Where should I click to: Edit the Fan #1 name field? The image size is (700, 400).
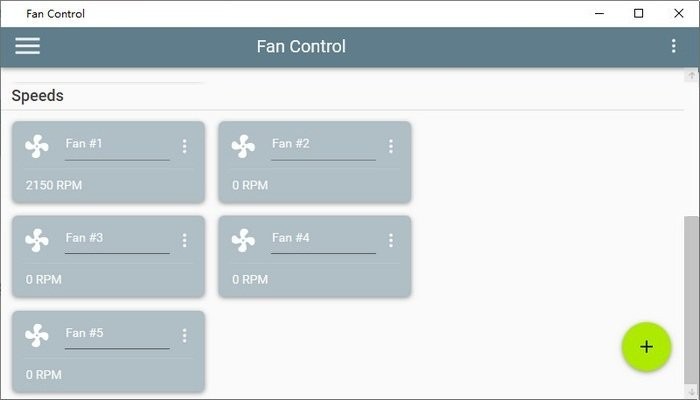point(116,145)
